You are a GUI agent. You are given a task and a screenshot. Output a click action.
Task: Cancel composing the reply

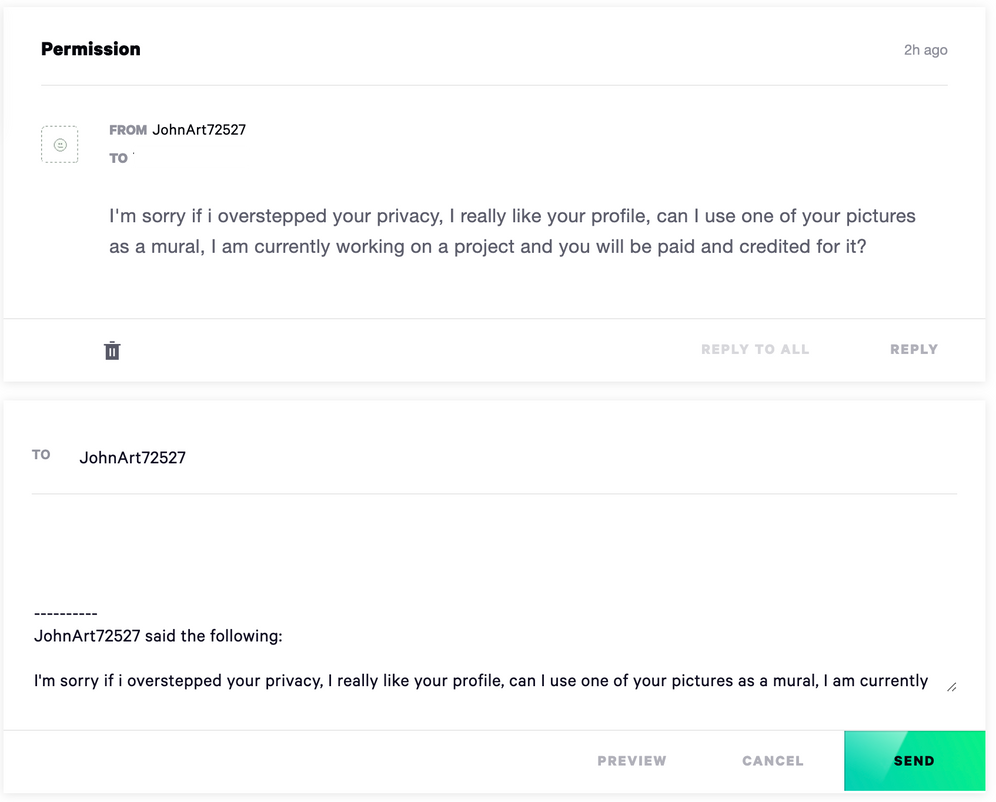[x=771, y=760]
